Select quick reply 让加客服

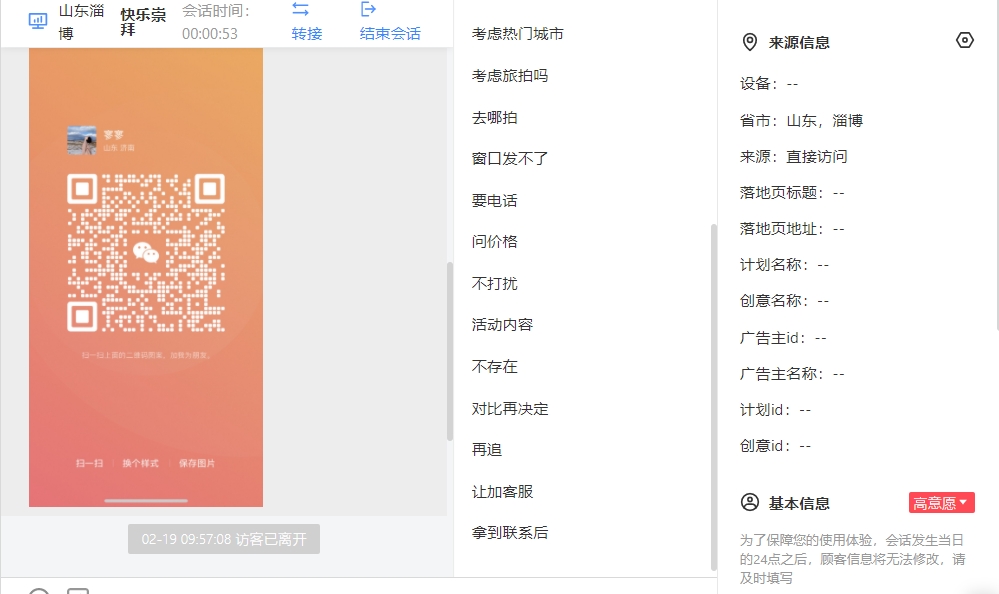click(x=502, y=491)
